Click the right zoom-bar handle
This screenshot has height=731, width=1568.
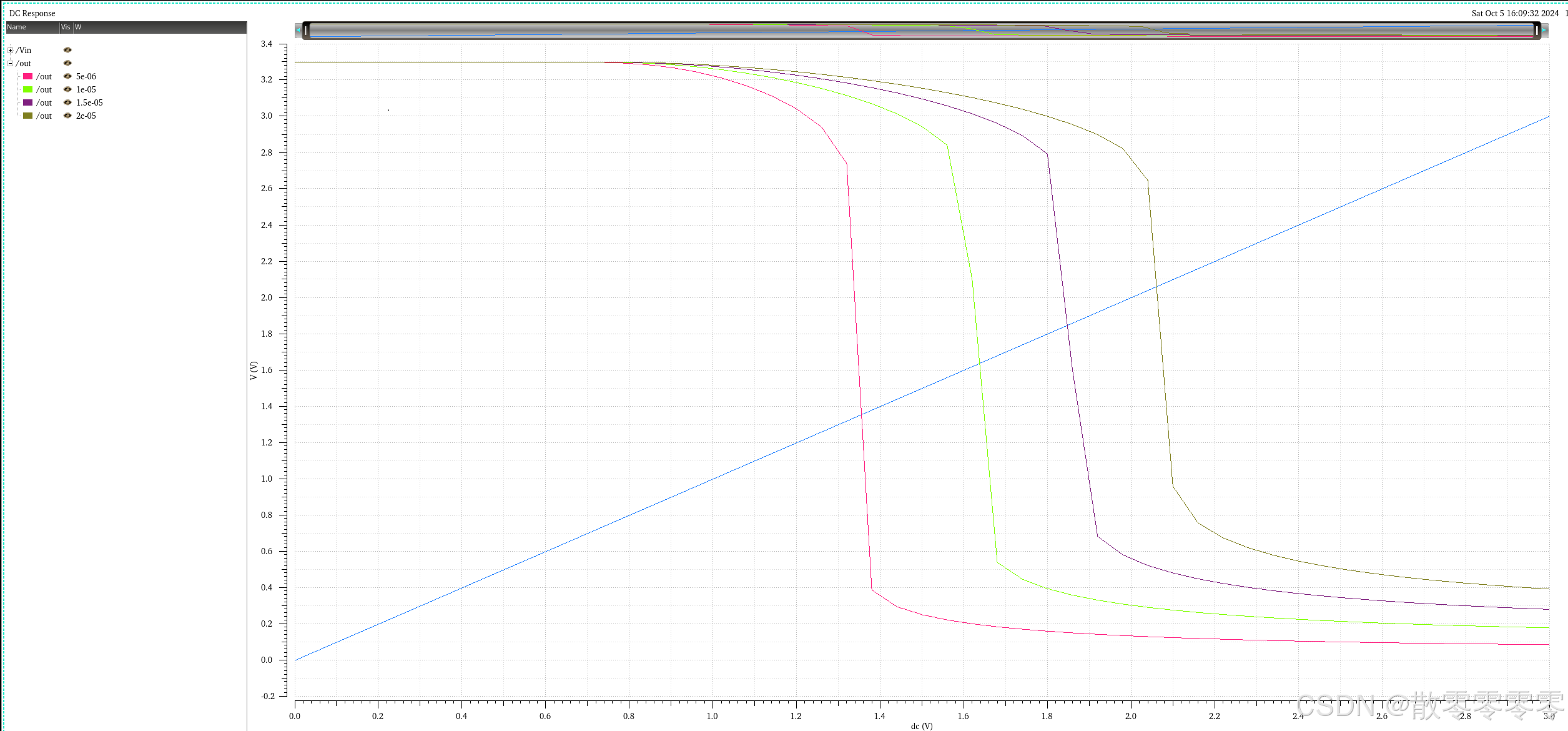1537,30
